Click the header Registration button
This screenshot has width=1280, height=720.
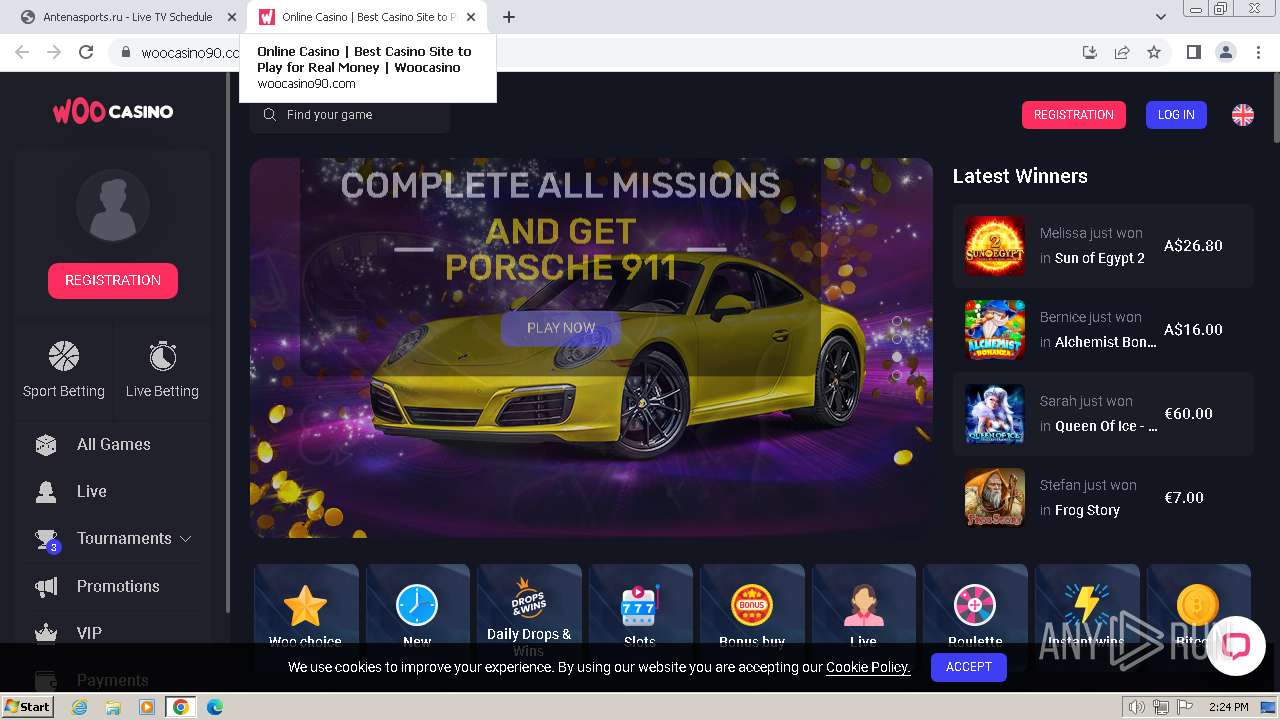[x=1073, y=115]
